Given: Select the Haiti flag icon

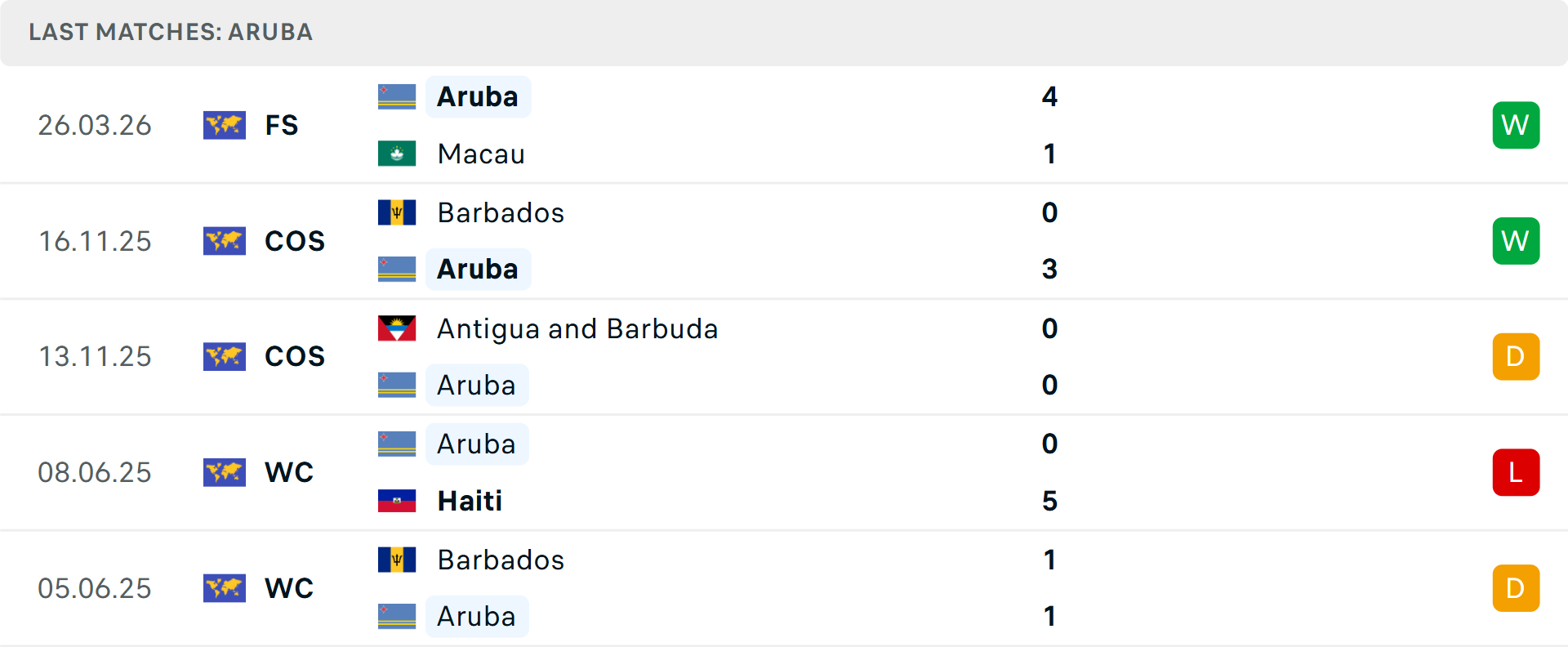Looking at the screenshot, I should (396, 501).
